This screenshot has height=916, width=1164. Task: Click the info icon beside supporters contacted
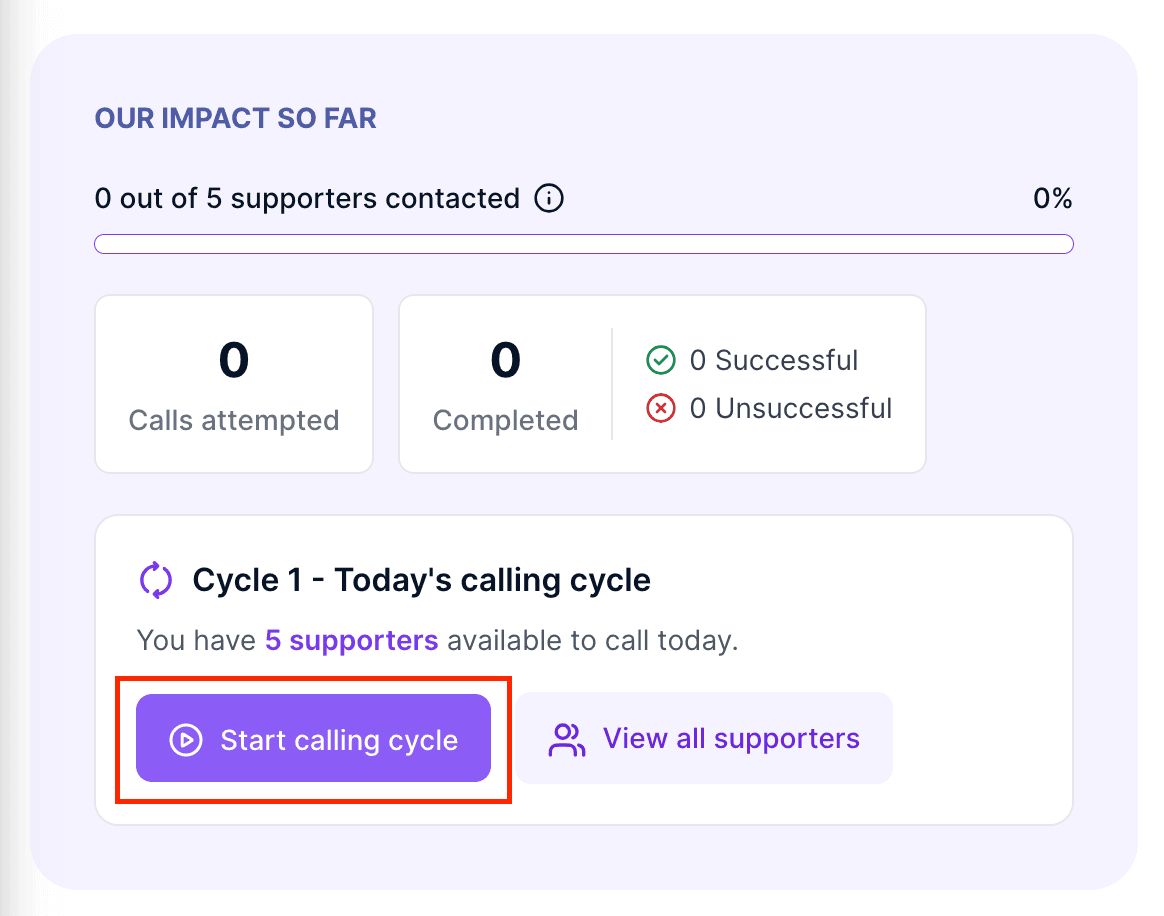(x=548, y=198)
